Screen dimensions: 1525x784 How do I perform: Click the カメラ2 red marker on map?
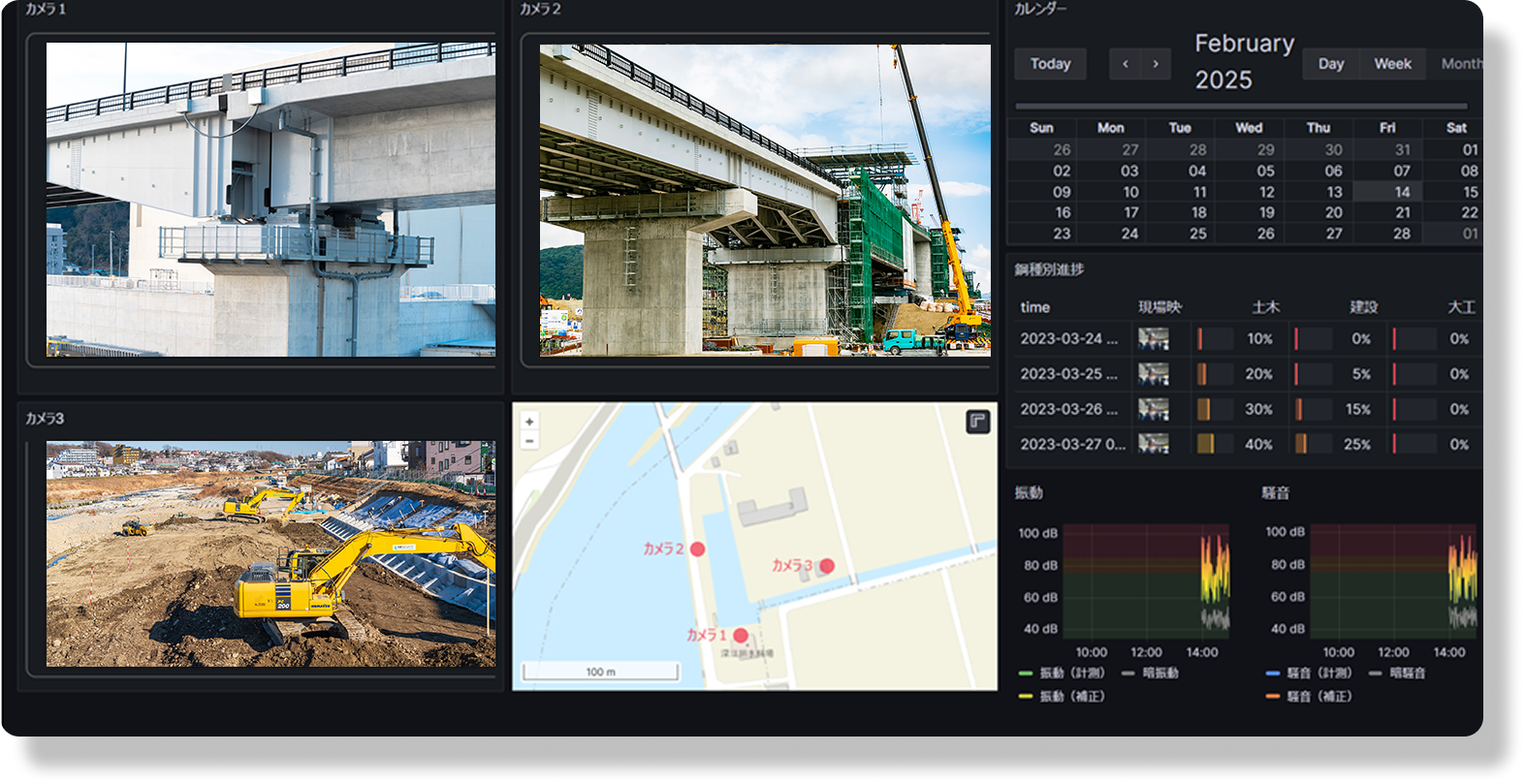point(697,549)
